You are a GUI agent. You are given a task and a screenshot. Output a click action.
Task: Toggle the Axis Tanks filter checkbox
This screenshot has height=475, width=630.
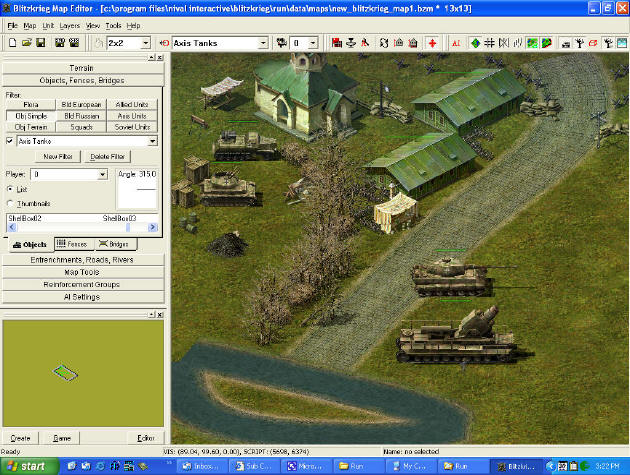point(10,141)
